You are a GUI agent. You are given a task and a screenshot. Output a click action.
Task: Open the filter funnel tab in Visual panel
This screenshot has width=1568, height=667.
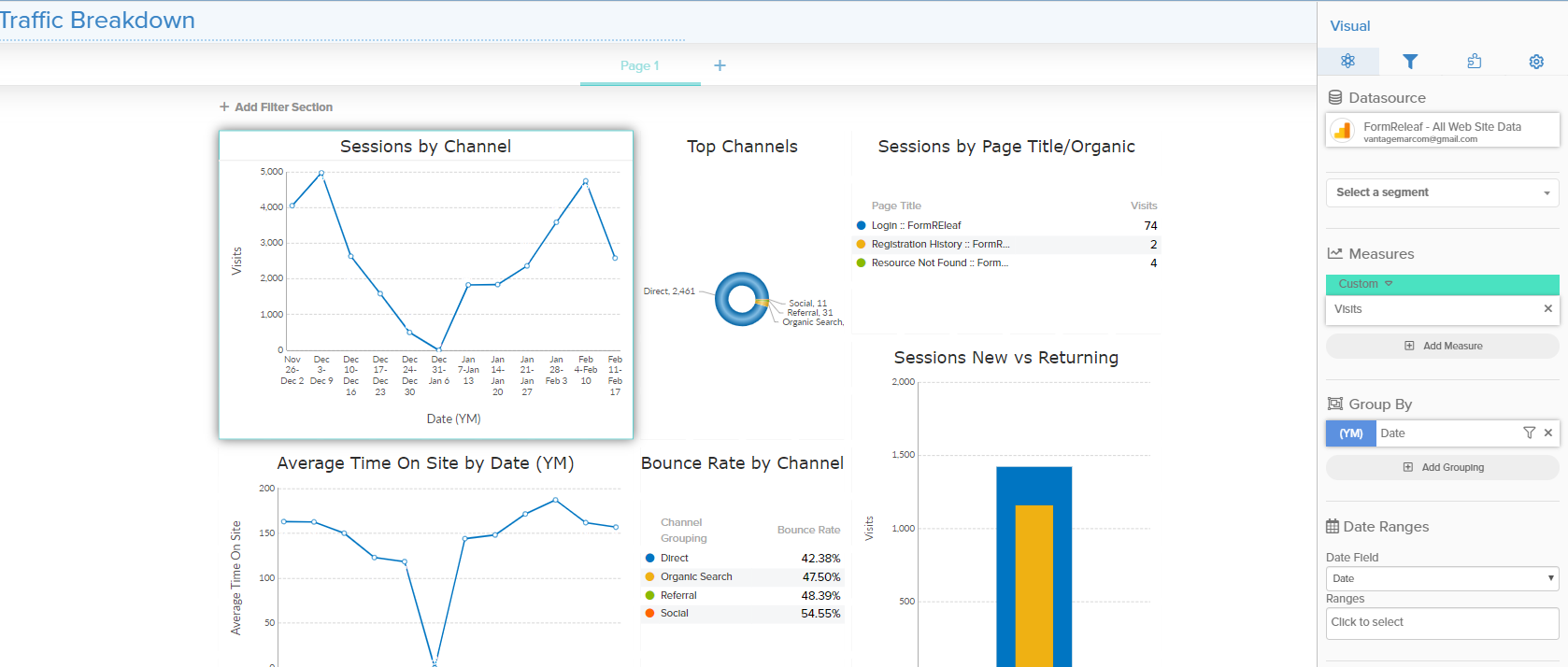[x=1410, y=62]
